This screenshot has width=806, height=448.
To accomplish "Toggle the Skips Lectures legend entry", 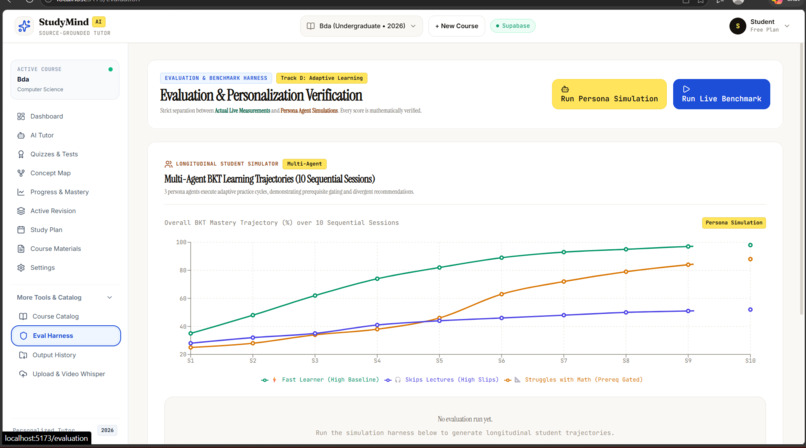I will pyautogui.click(x=442, y=380).
